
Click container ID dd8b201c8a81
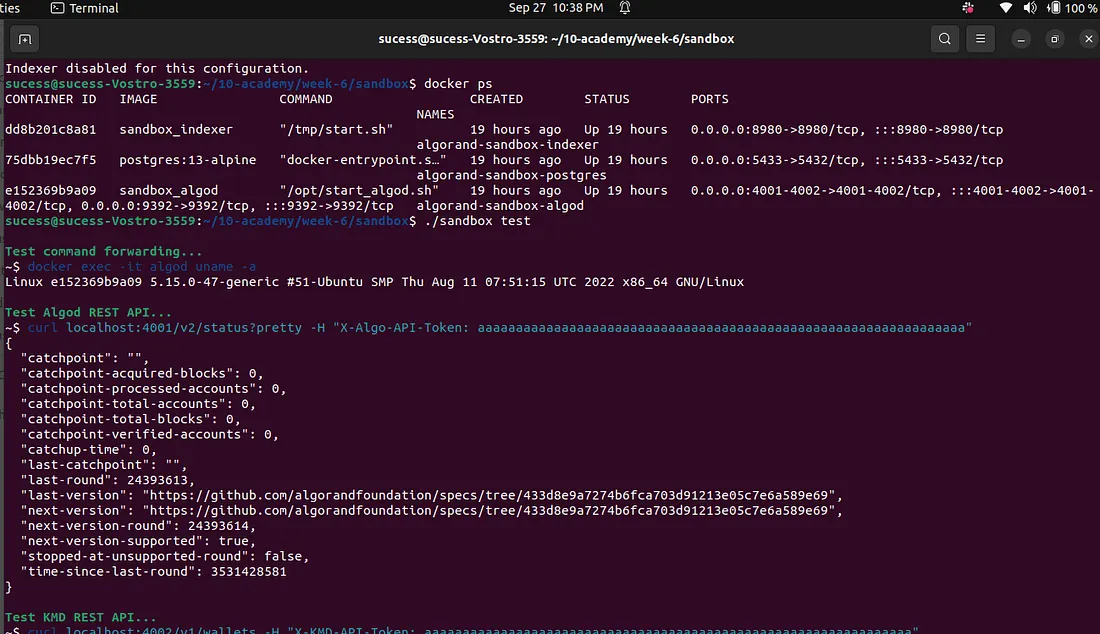coord(50,130)
